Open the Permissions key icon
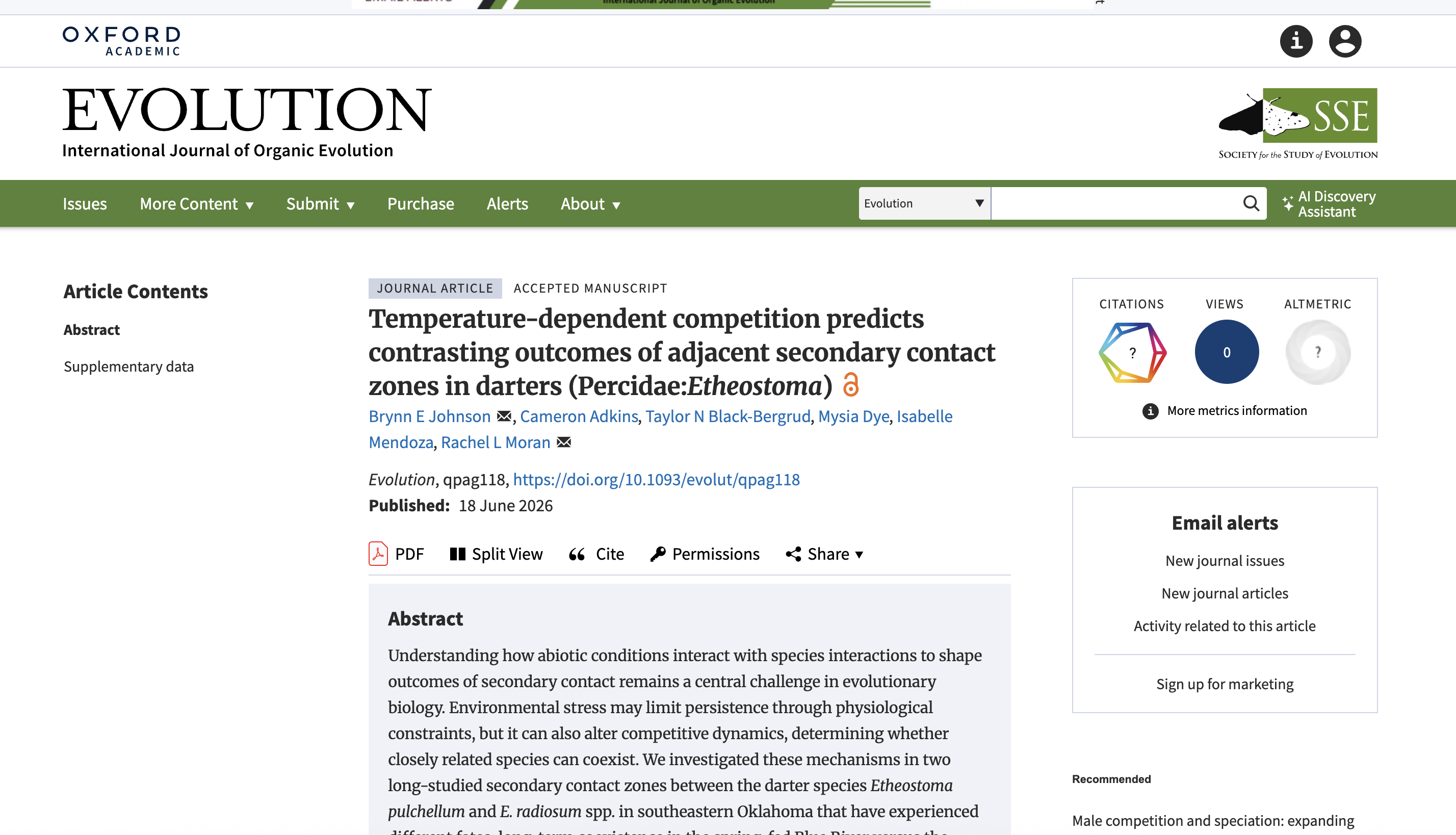The width and height of the screenshot is (1456, 835). click(658, 554)
